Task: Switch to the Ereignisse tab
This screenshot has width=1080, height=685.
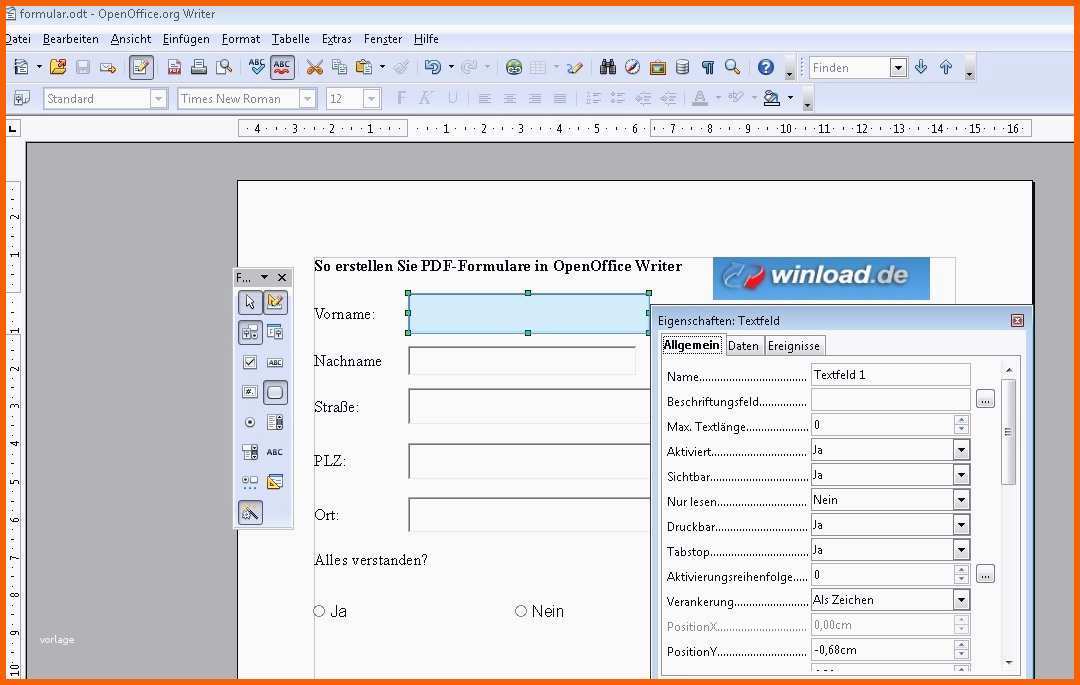Action: tap(794, 346)
